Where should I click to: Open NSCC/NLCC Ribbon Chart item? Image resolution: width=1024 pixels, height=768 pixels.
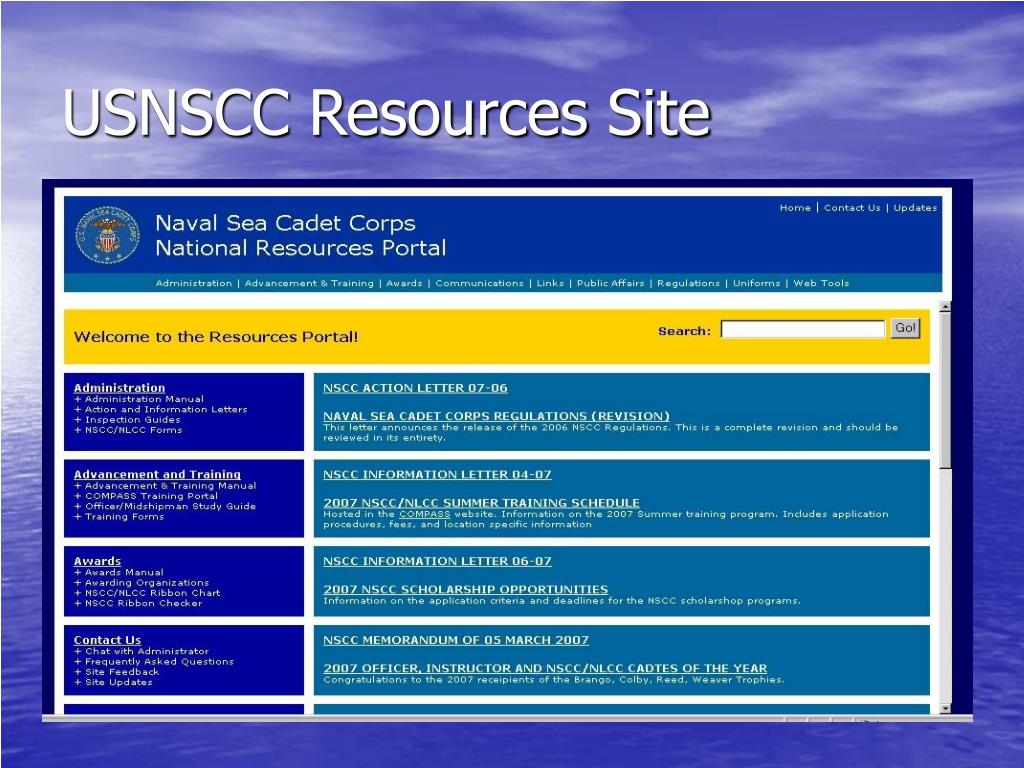152,594
